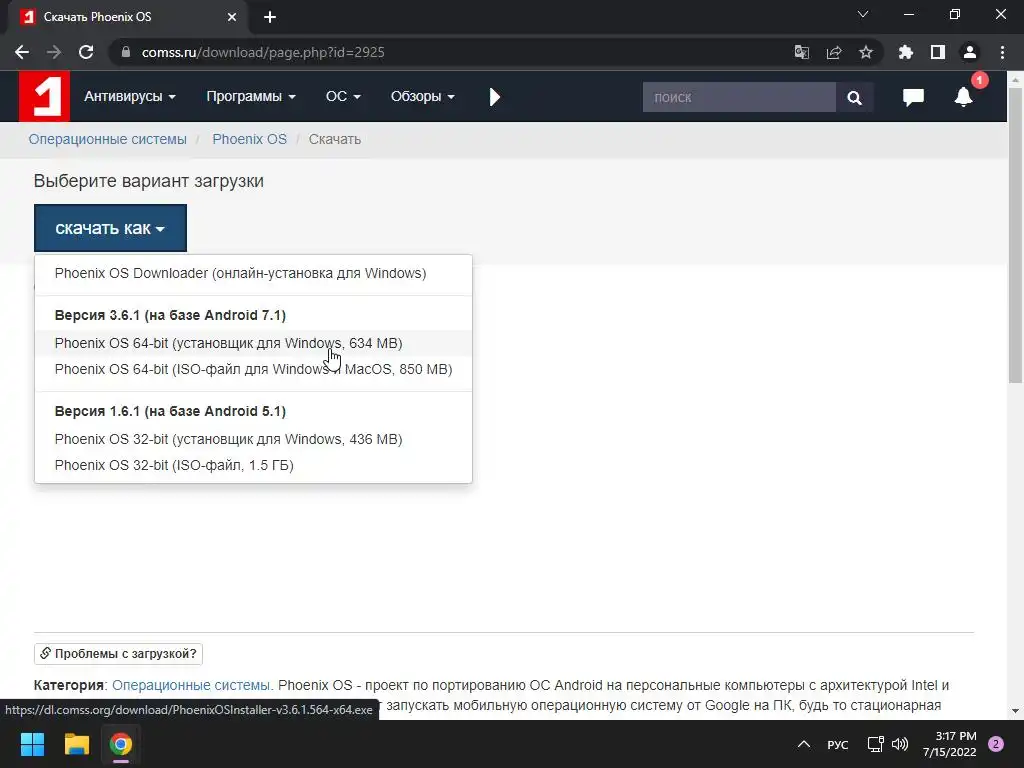
Task: Click the Chrome taskbar icon
Action: pyautogui.click(x=121, y=744)
